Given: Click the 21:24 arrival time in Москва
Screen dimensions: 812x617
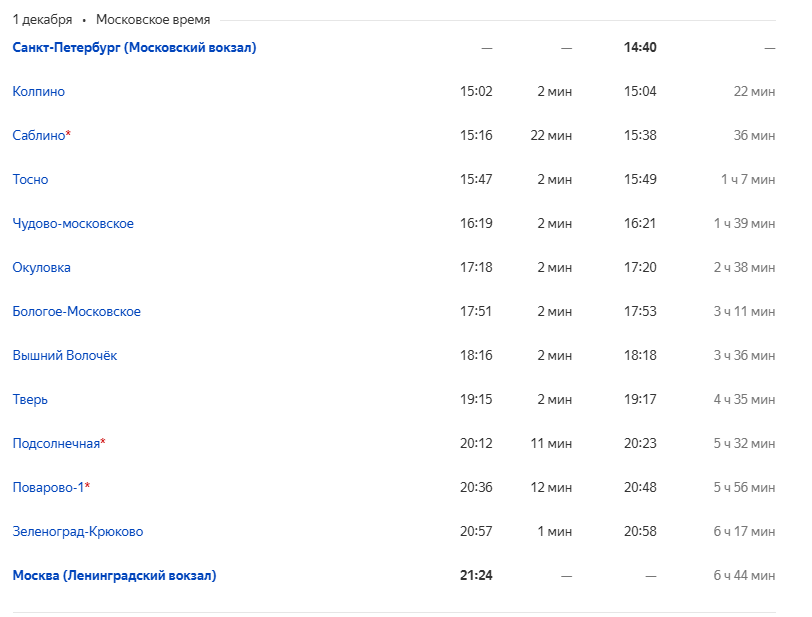Looking at the screenshot, I should point(476,575).
